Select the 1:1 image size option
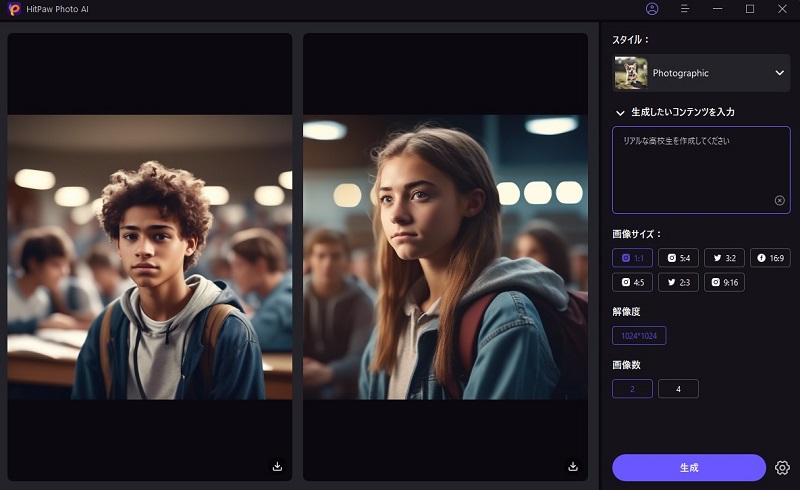This screenshot has width=800, height=490. (x=632, y=258)
